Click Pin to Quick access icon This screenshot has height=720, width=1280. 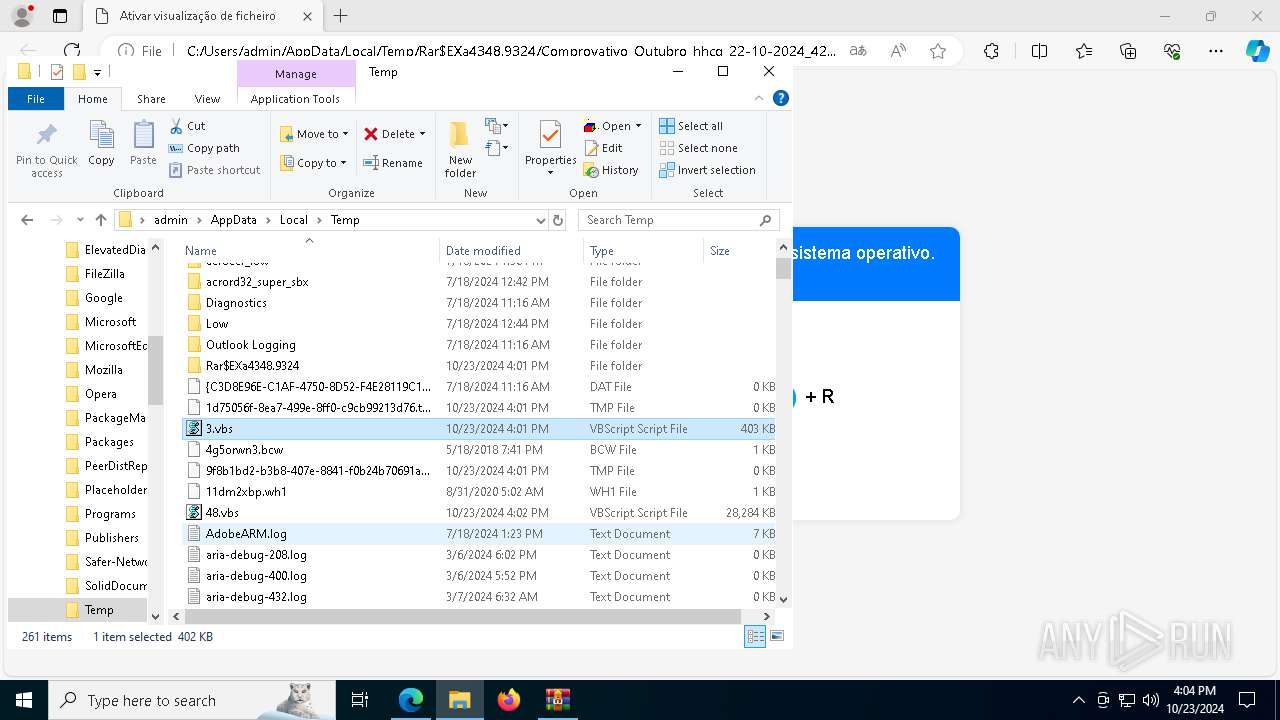46,151
